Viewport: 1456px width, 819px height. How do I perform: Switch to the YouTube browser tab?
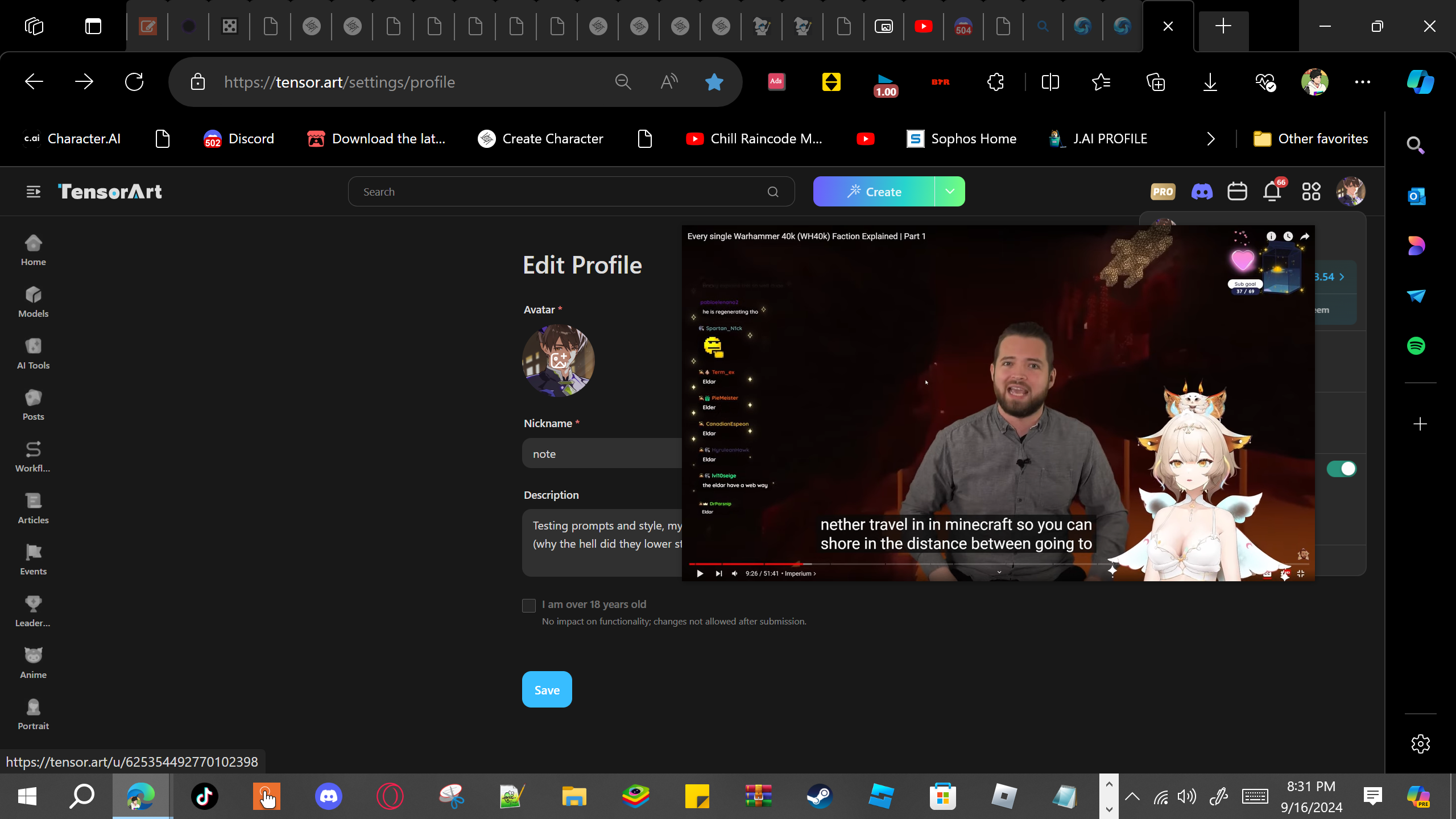tap(924, 26)
